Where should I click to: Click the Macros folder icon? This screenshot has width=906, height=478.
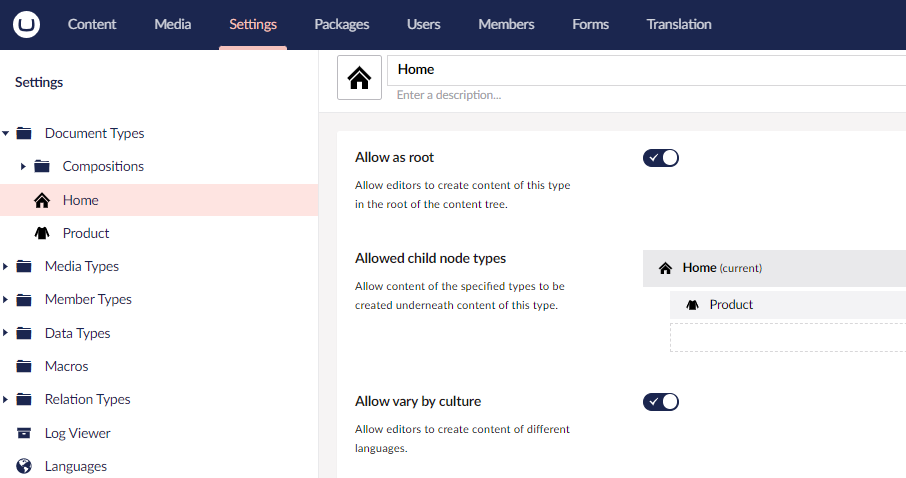25,366
